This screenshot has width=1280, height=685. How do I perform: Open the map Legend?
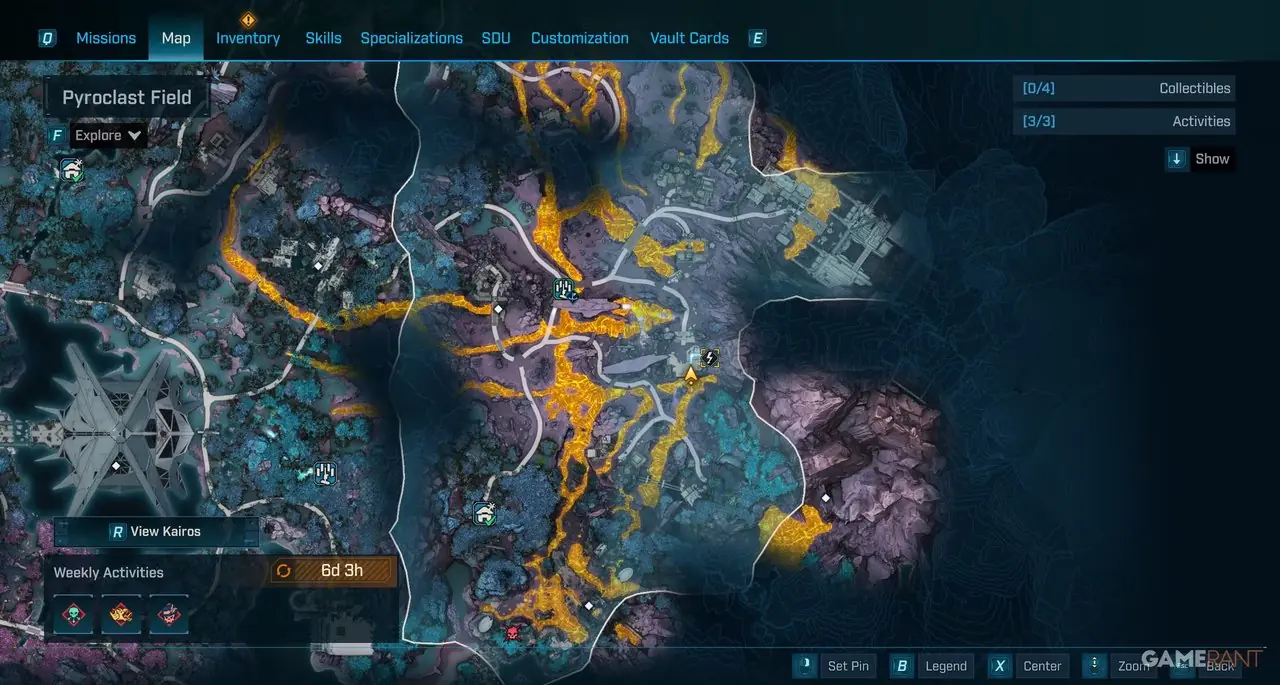[x=945, y=666]
